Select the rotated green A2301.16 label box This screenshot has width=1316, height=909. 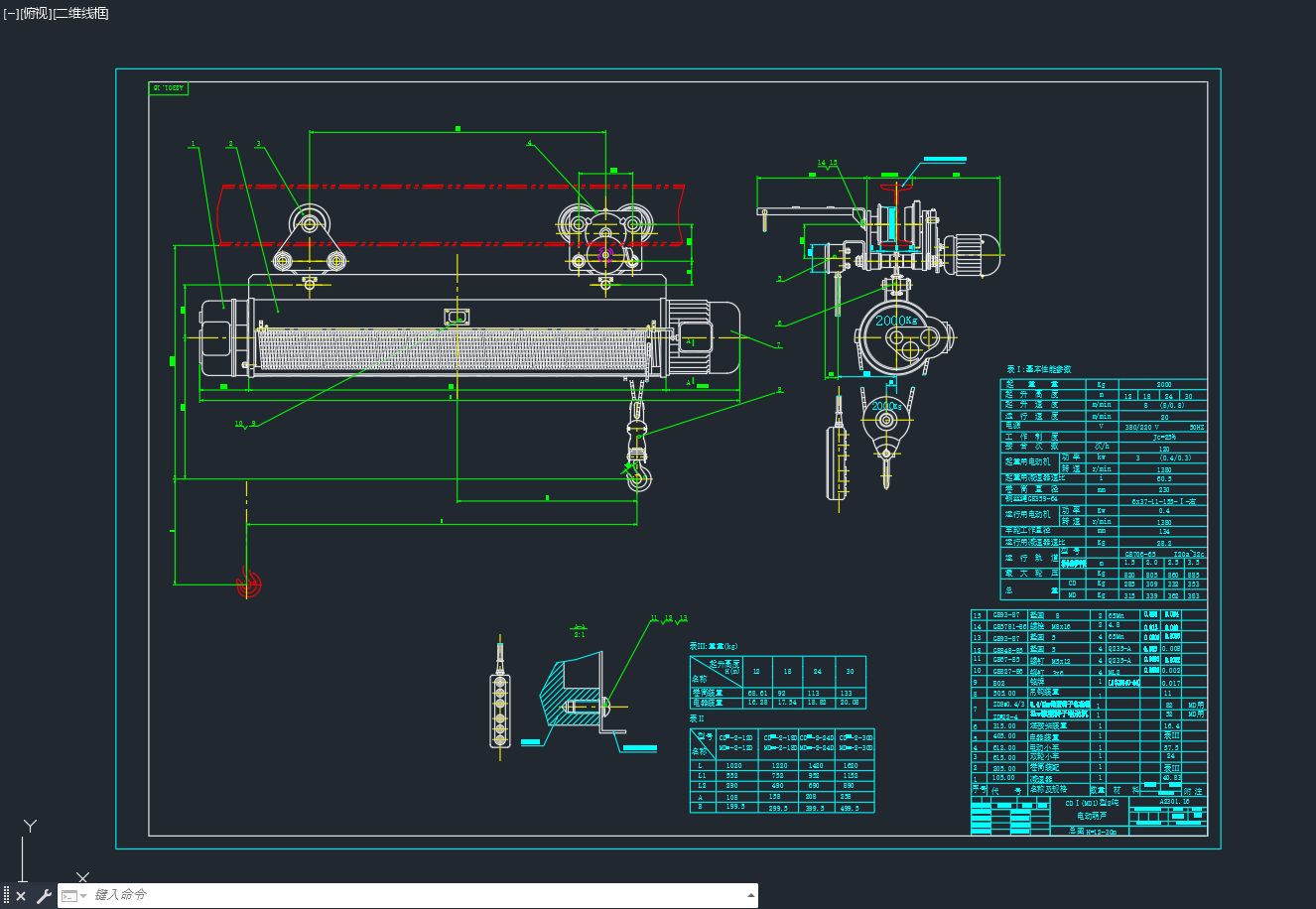(169, 88)
